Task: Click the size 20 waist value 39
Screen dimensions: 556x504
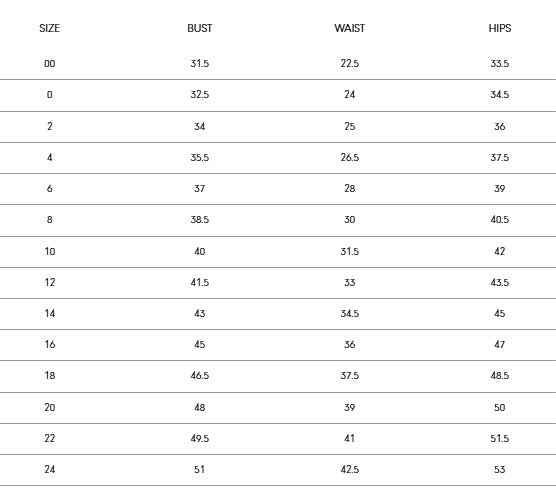Action: click(x=350, y=408)
